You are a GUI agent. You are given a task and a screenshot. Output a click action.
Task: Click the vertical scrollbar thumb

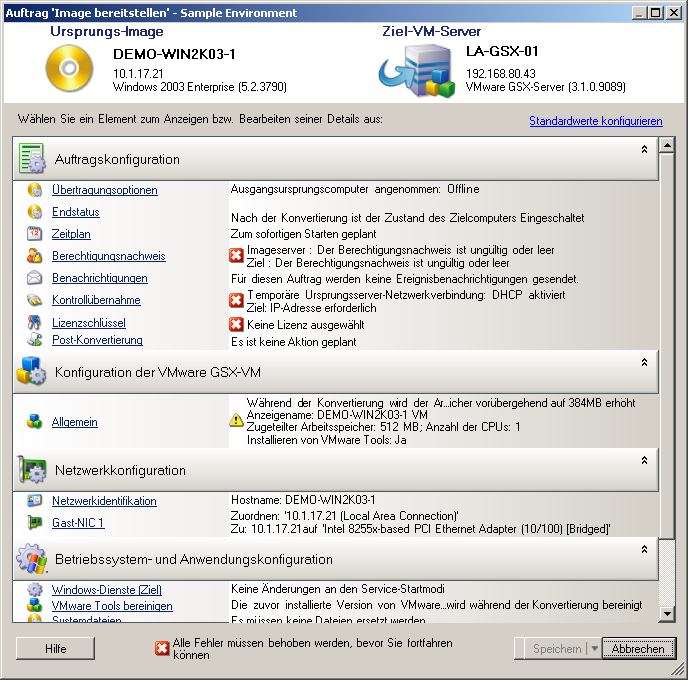click(x=667, y=346)
